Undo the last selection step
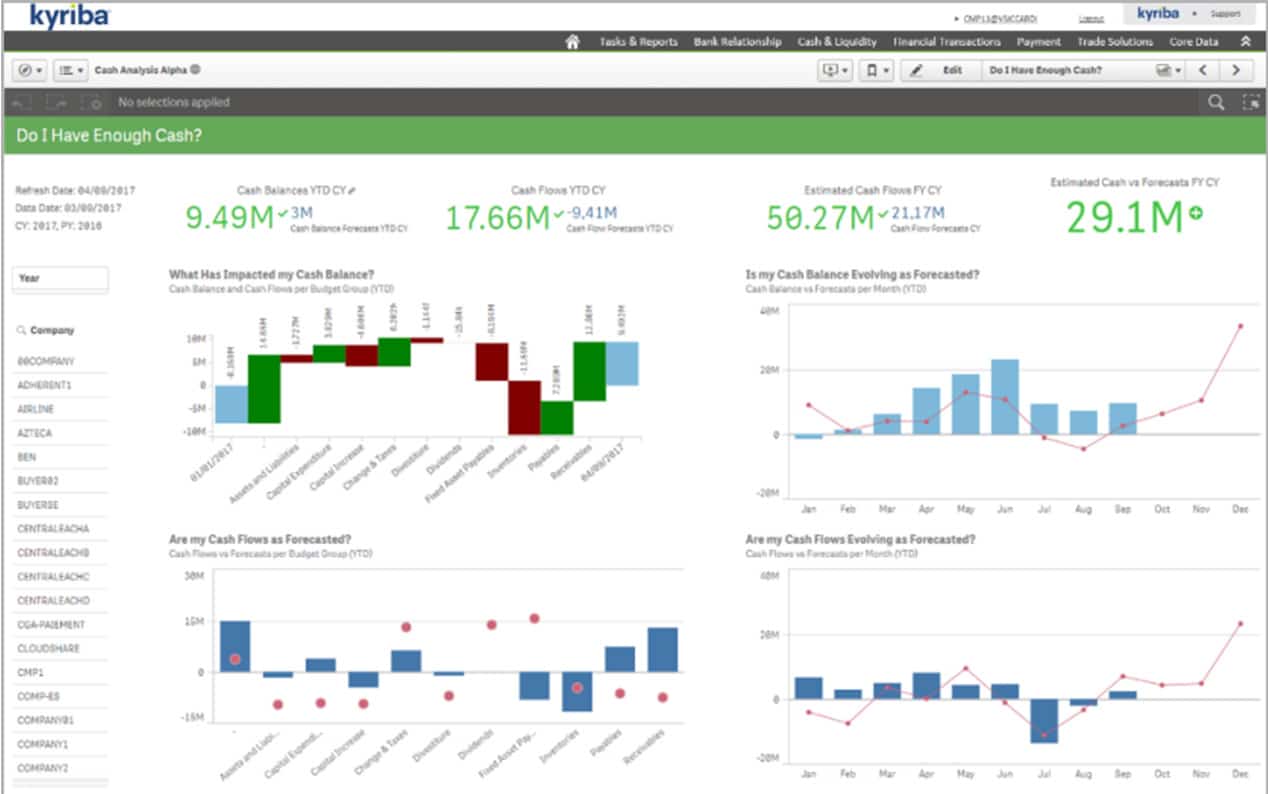 pyautogui.click(x=20, y=101)
